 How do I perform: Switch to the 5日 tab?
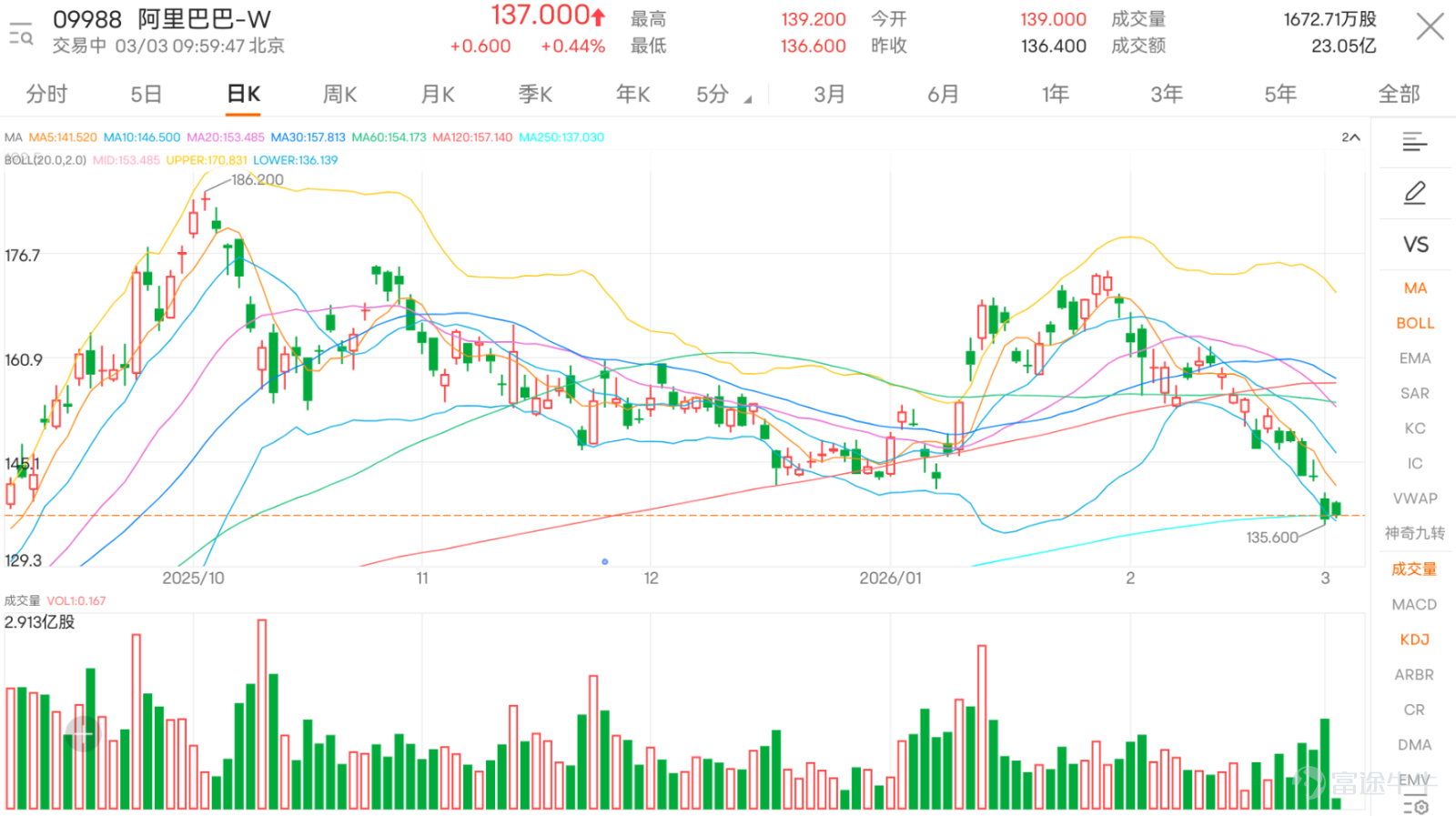pyautogui.click(x=146, y=94)
